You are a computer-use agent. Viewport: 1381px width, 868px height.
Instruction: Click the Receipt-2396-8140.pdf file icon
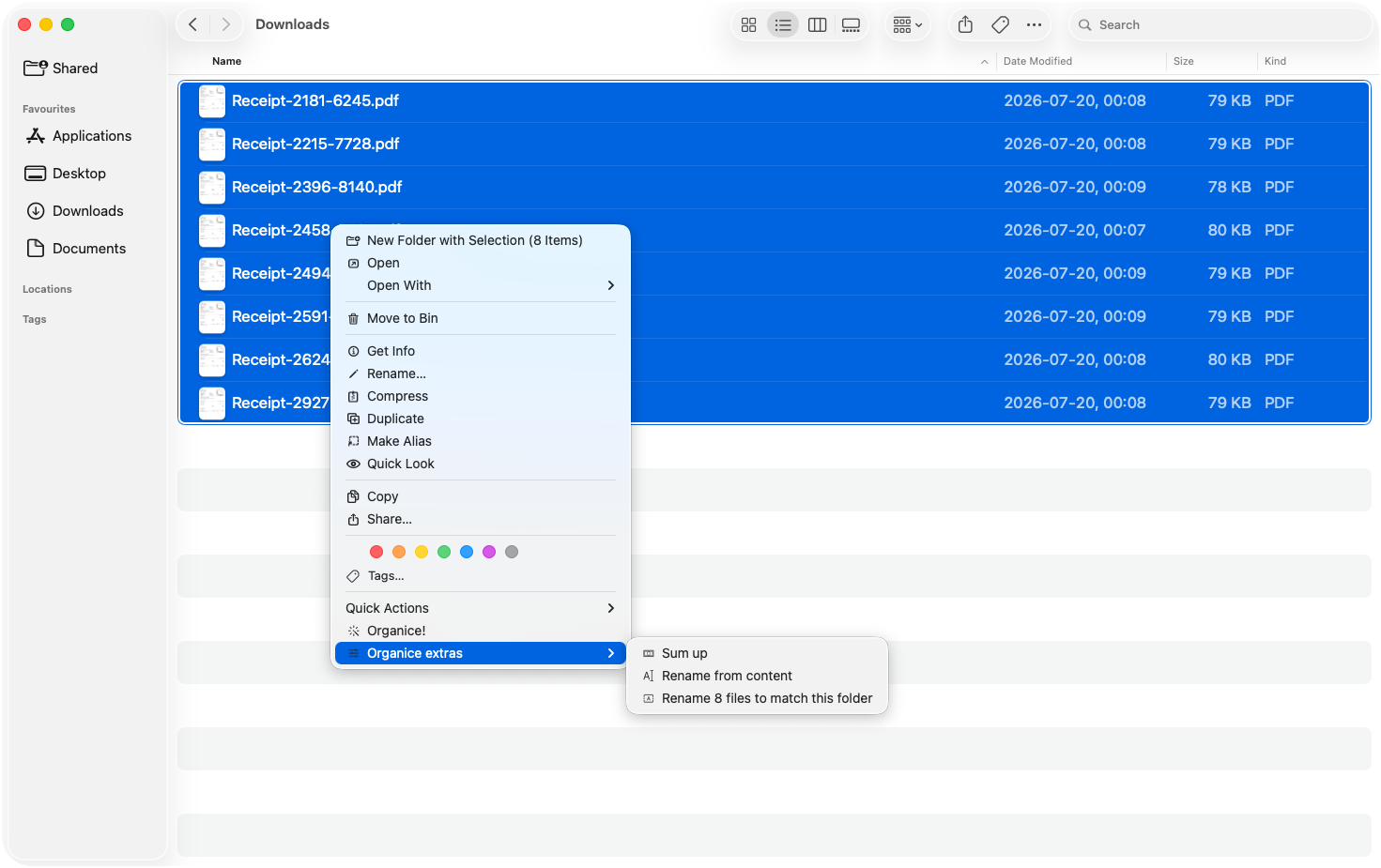click(x=212, y=188)
